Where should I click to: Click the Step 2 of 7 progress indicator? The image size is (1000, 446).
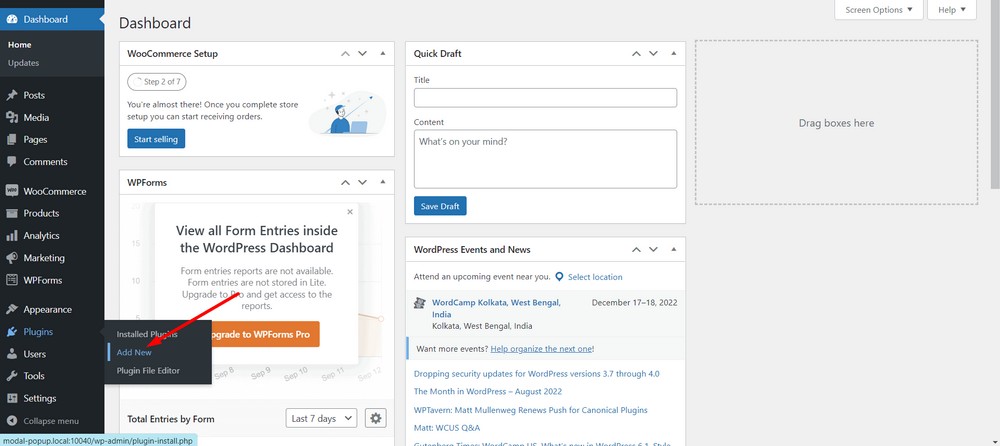click(157, 82)
